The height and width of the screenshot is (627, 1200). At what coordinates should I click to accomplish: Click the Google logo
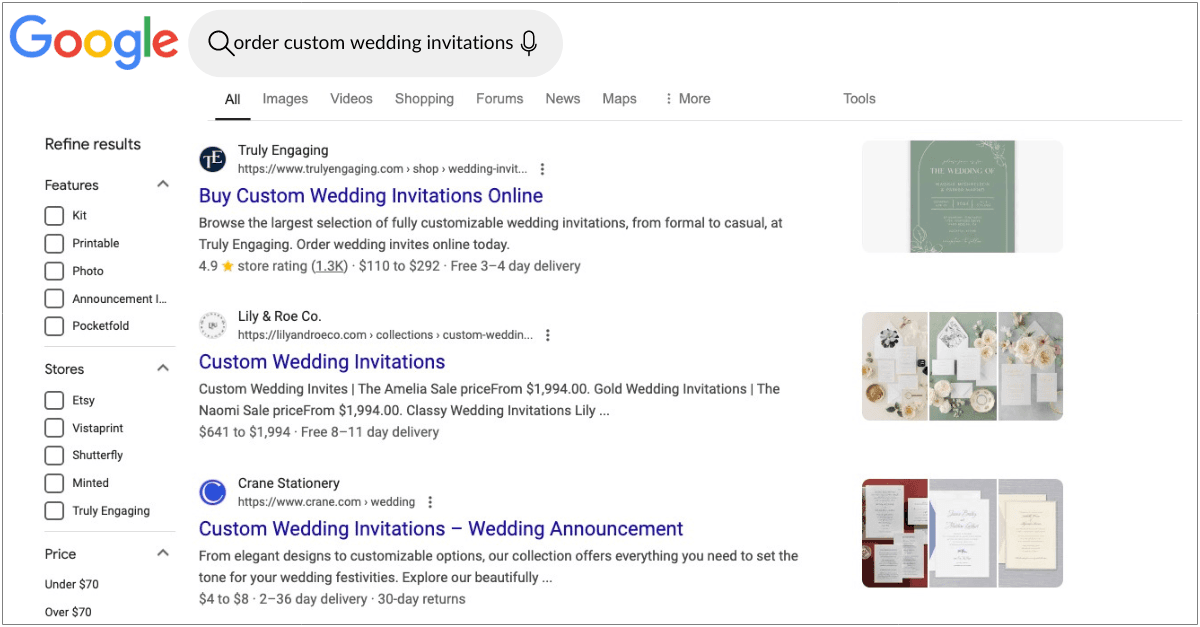click(x=93, y=42)
